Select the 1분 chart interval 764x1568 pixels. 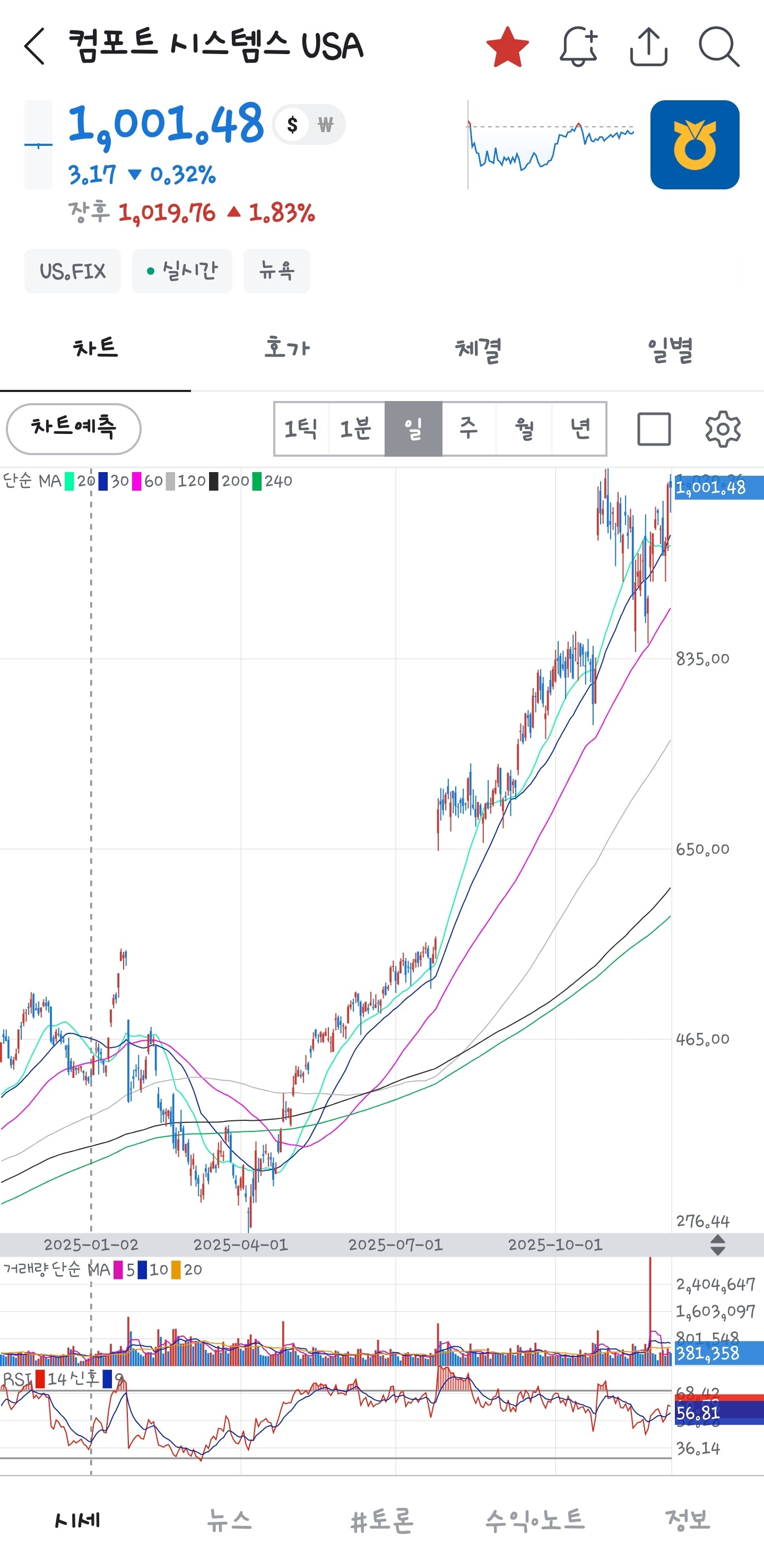pos(357,429)
